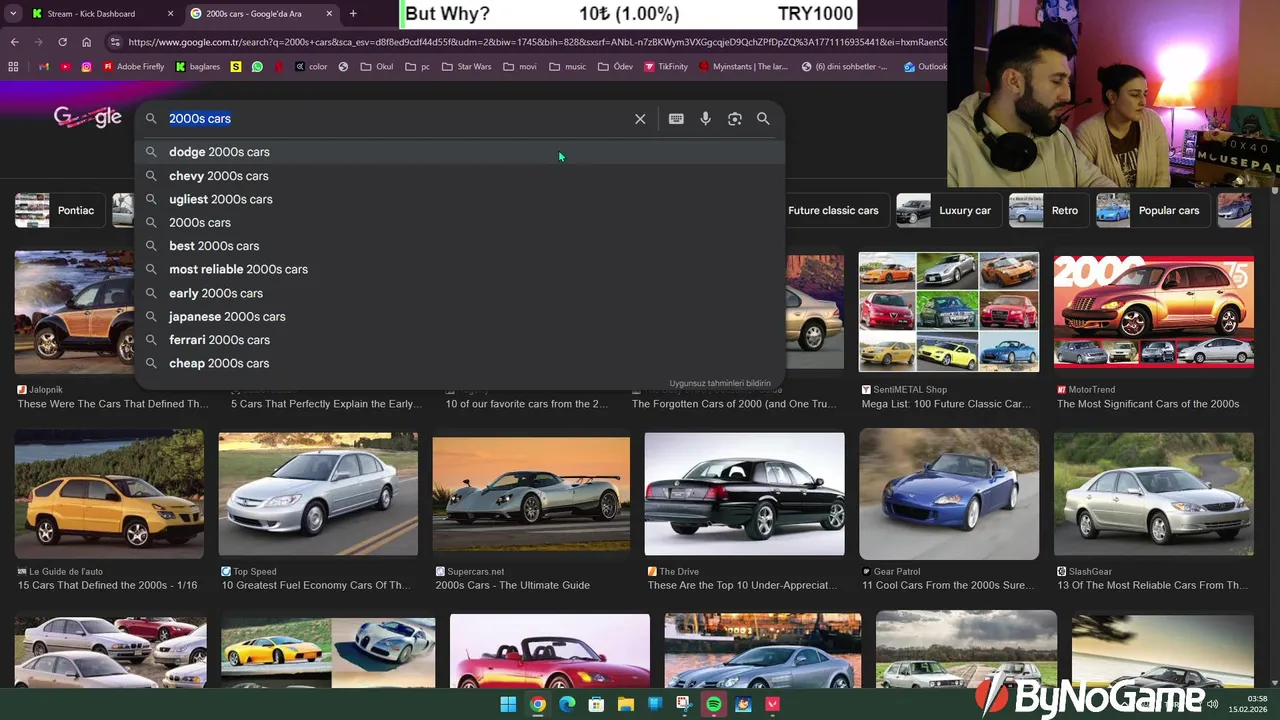The height and width of the screenshot is (720, 1280).
Task: Open the MotorTrend Most Significant Cars image
Action: (1153, 311)
